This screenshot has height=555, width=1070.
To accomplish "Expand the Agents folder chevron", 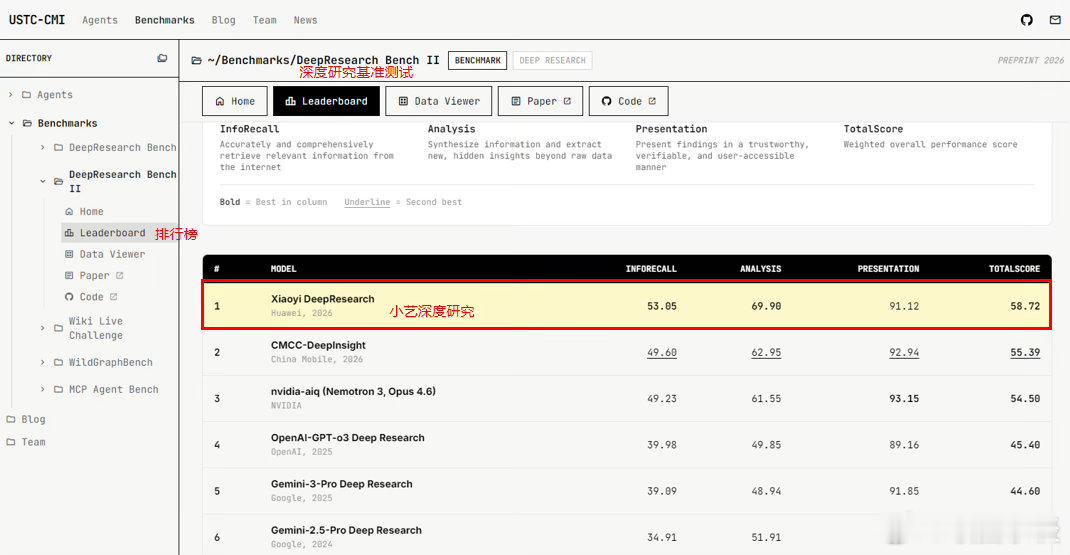I will pos(10,95).
